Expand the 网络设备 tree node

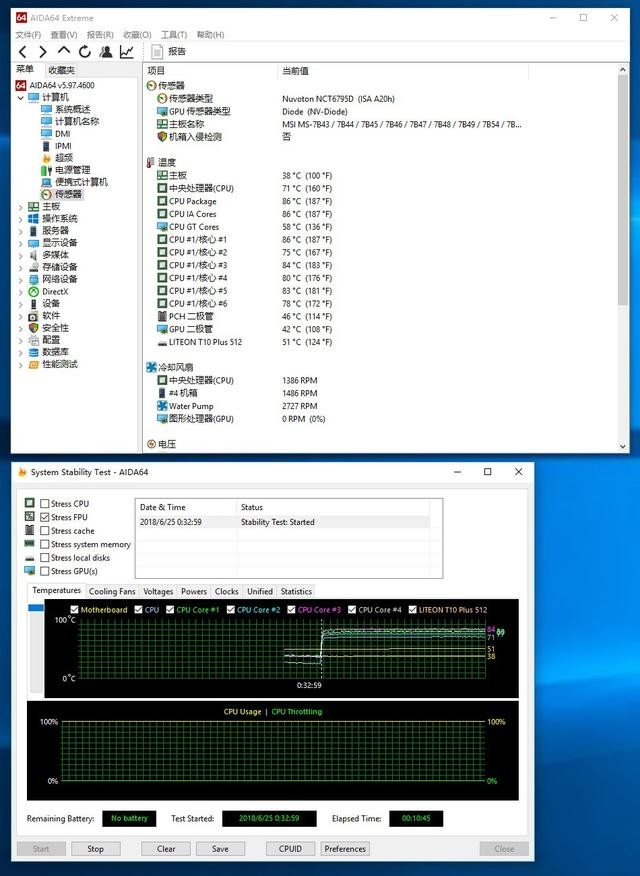tap(21, 279)
